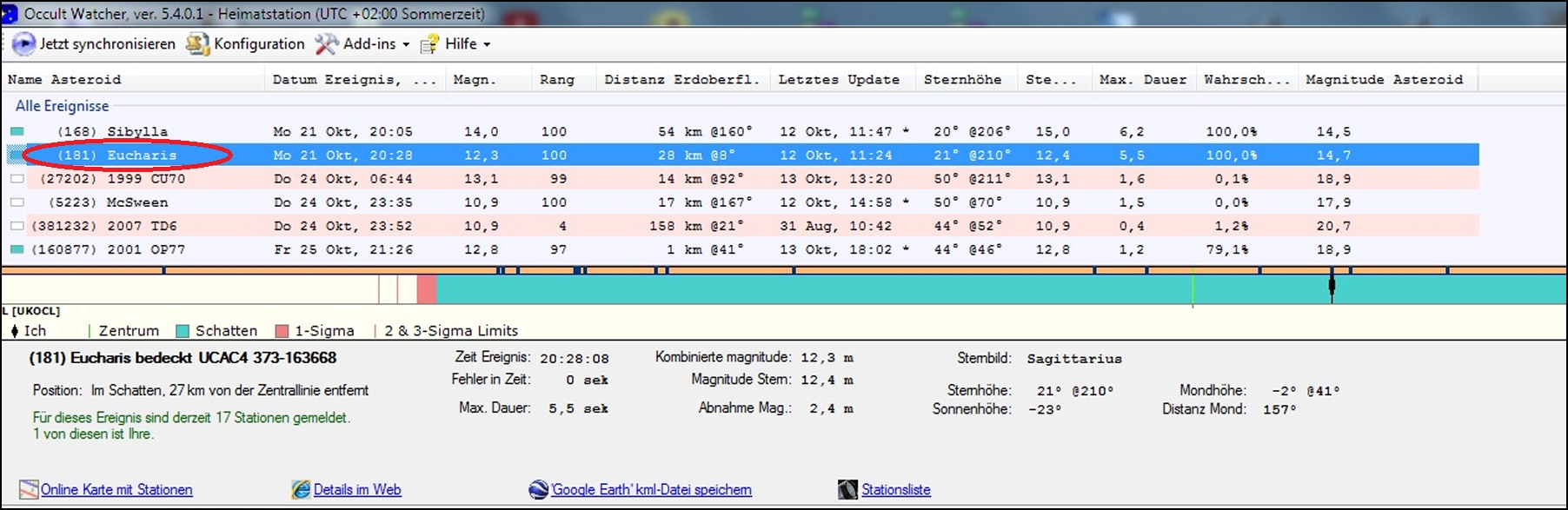Click the Add-ins wrench tools icon
The image size is (1568, 510).
click(x=327, y=43)
